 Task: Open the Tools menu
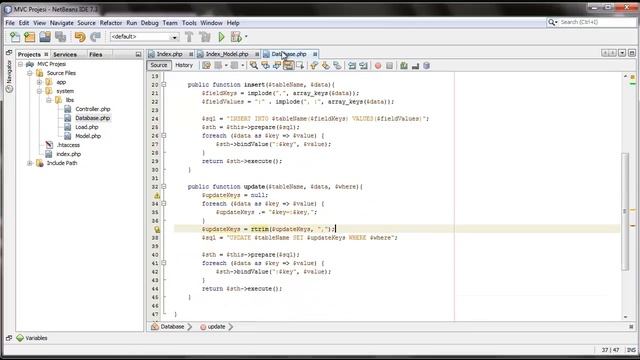pyautogui.click(x=189, y=23)
